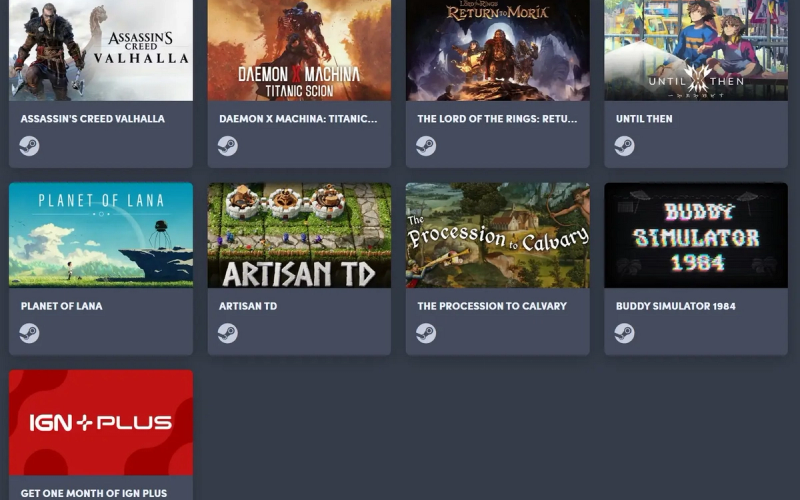Select the UNTIL THEN title text
This screenshot has height=500, width=800.
point(644,119)
